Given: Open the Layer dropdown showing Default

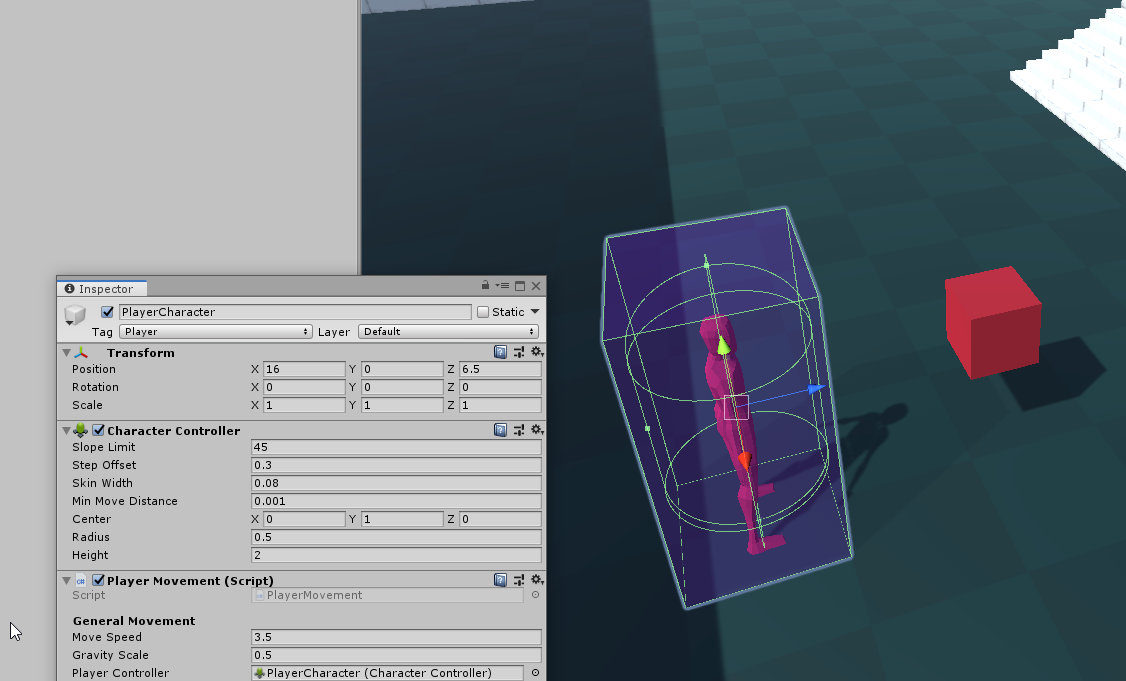Looking at the screenshot, I should tap(448, 331).
